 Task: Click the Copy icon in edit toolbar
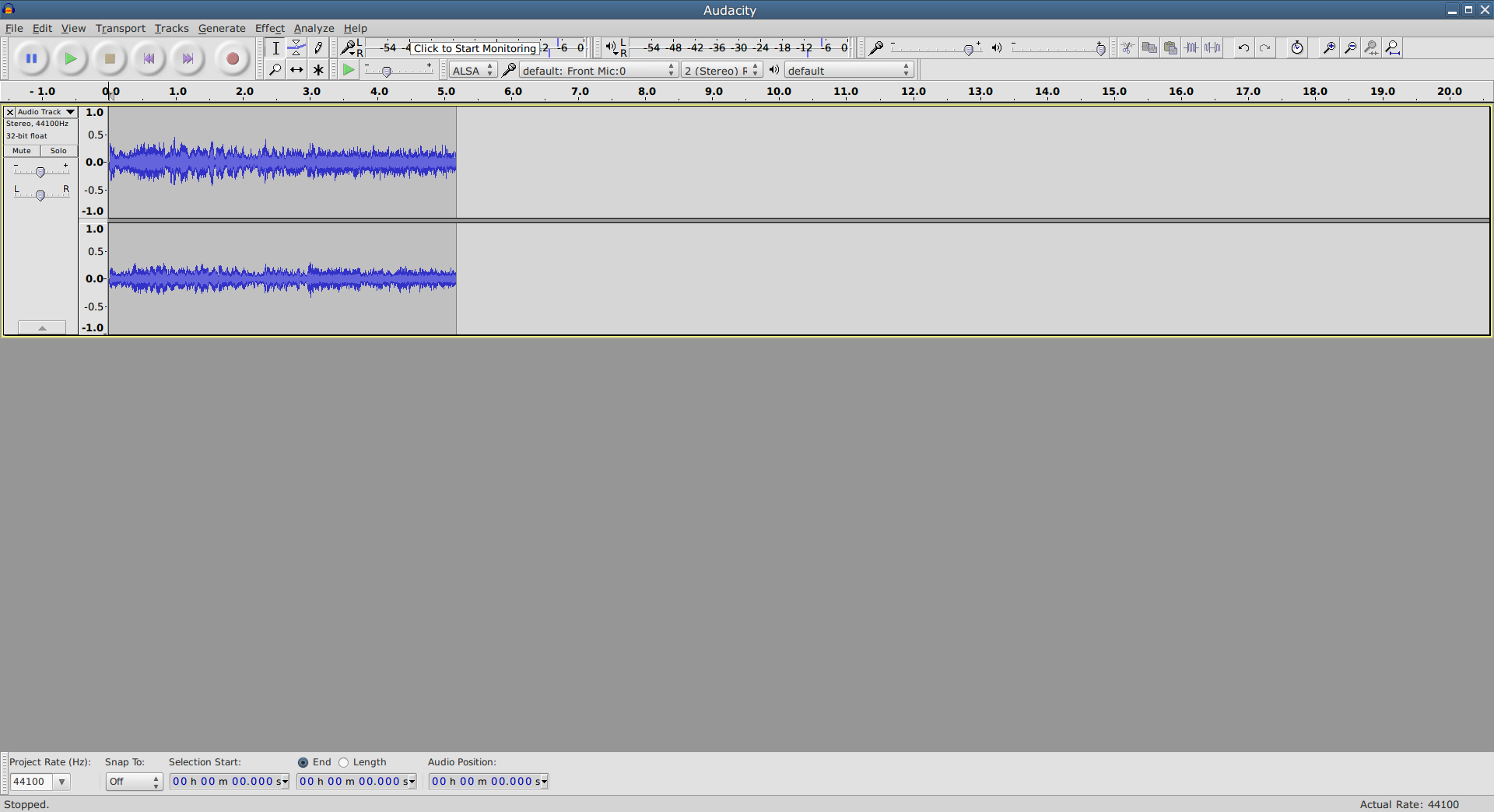click(x=1149, y=48)
